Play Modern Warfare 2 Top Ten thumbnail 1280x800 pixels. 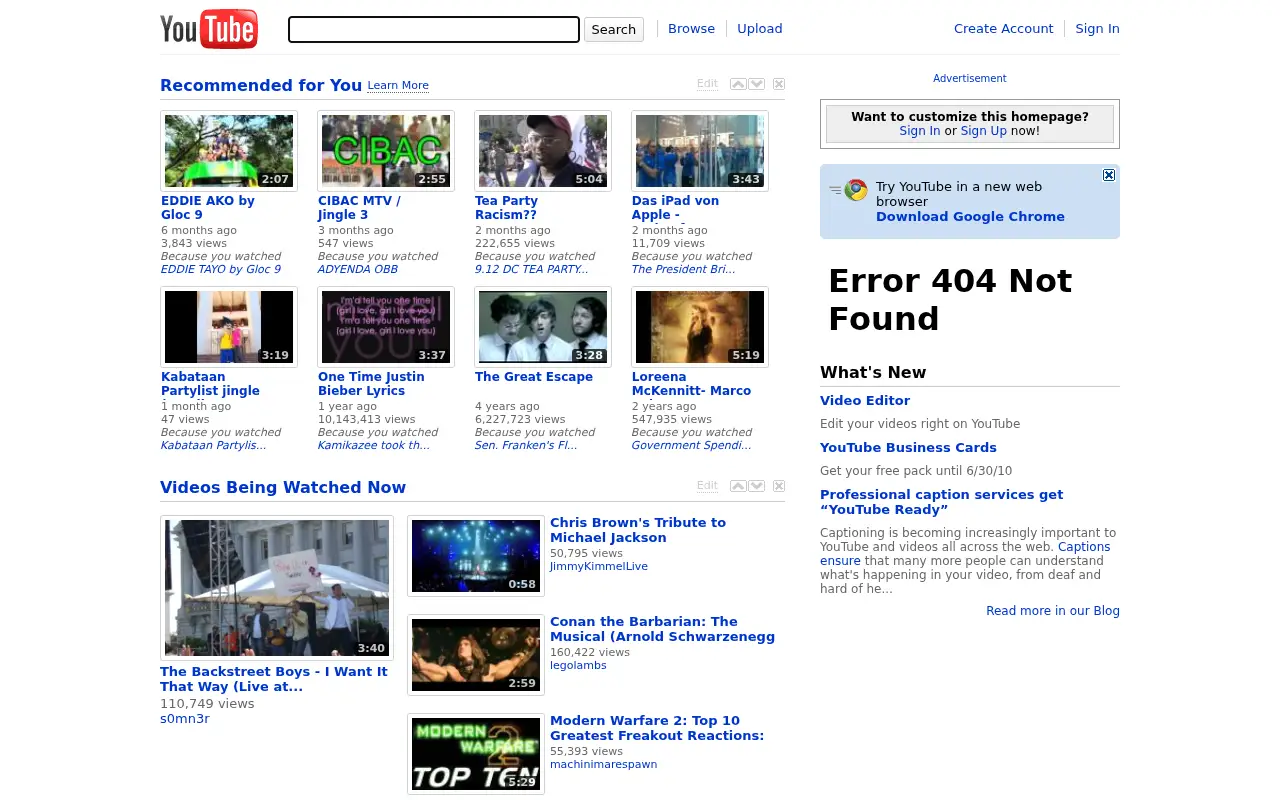(x=476, y=754)
